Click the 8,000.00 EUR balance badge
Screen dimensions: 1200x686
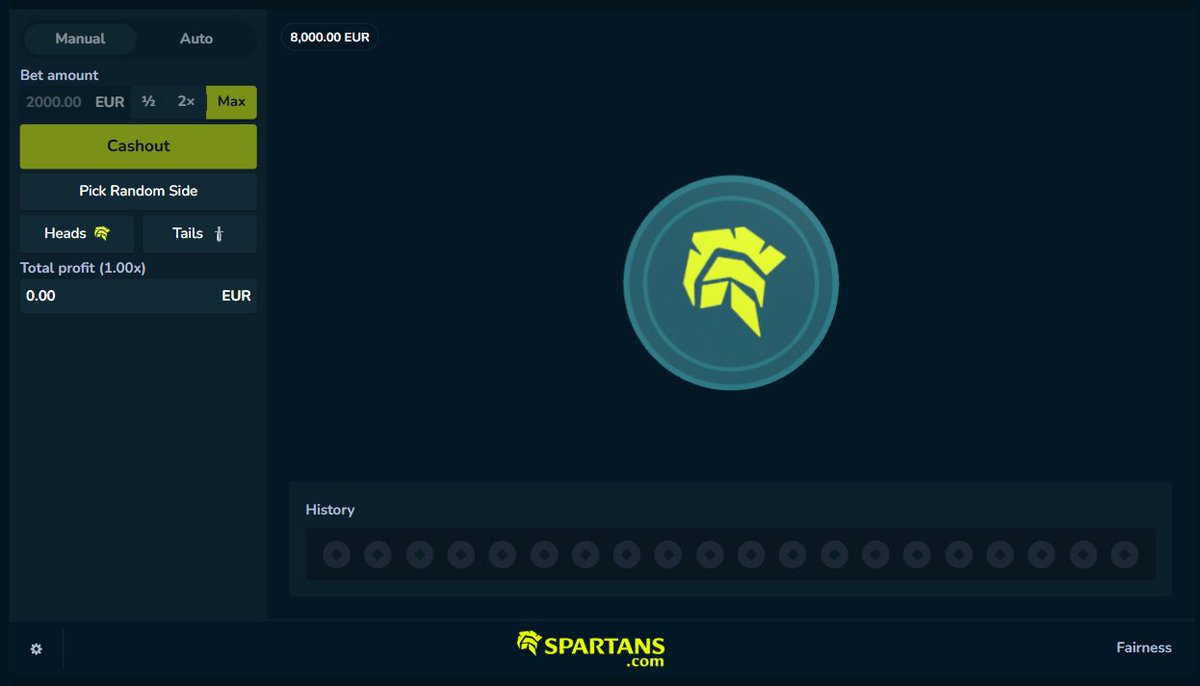pos(330,37)
